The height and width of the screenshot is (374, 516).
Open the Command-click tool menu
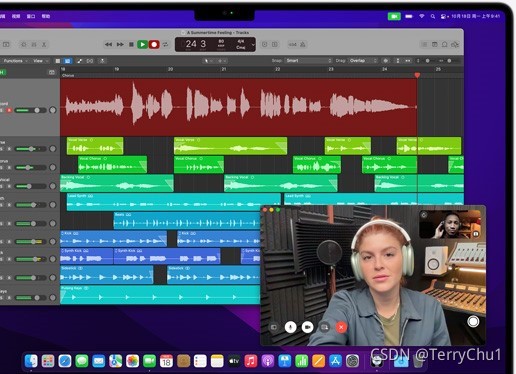(221, 61)
